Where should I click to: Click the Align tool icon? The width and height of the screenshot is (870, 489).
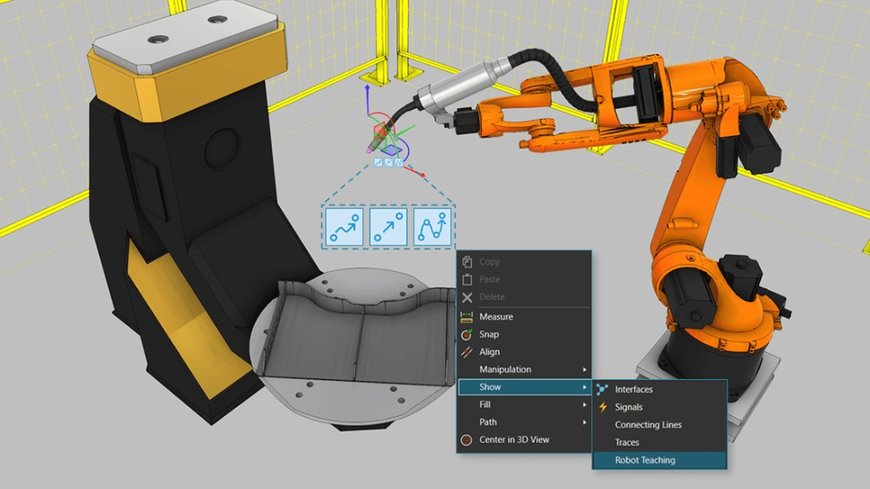(x=467, y=352)
